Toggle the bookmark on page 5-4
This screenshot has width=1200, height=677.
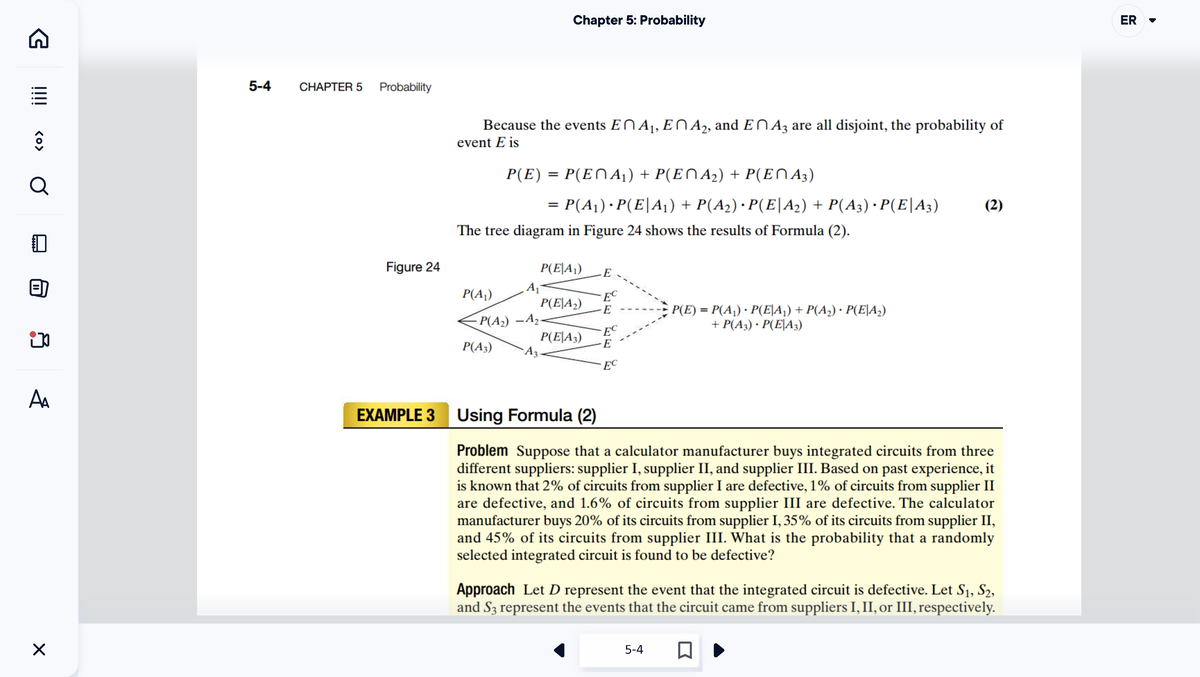[685, 649]
